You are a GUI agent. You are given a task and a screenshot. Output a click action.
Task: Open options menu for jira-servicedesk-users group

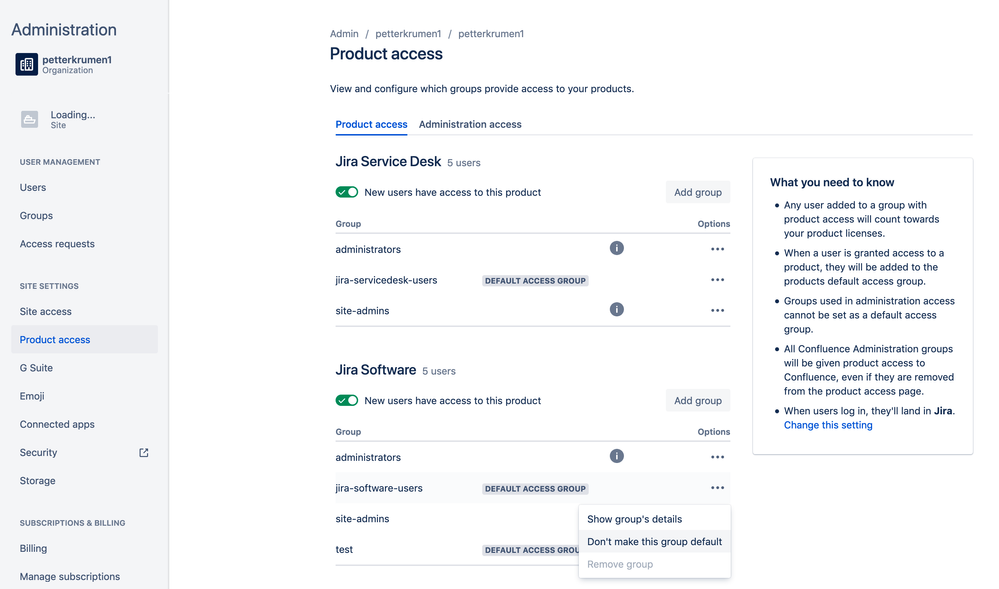coord(717,280)
